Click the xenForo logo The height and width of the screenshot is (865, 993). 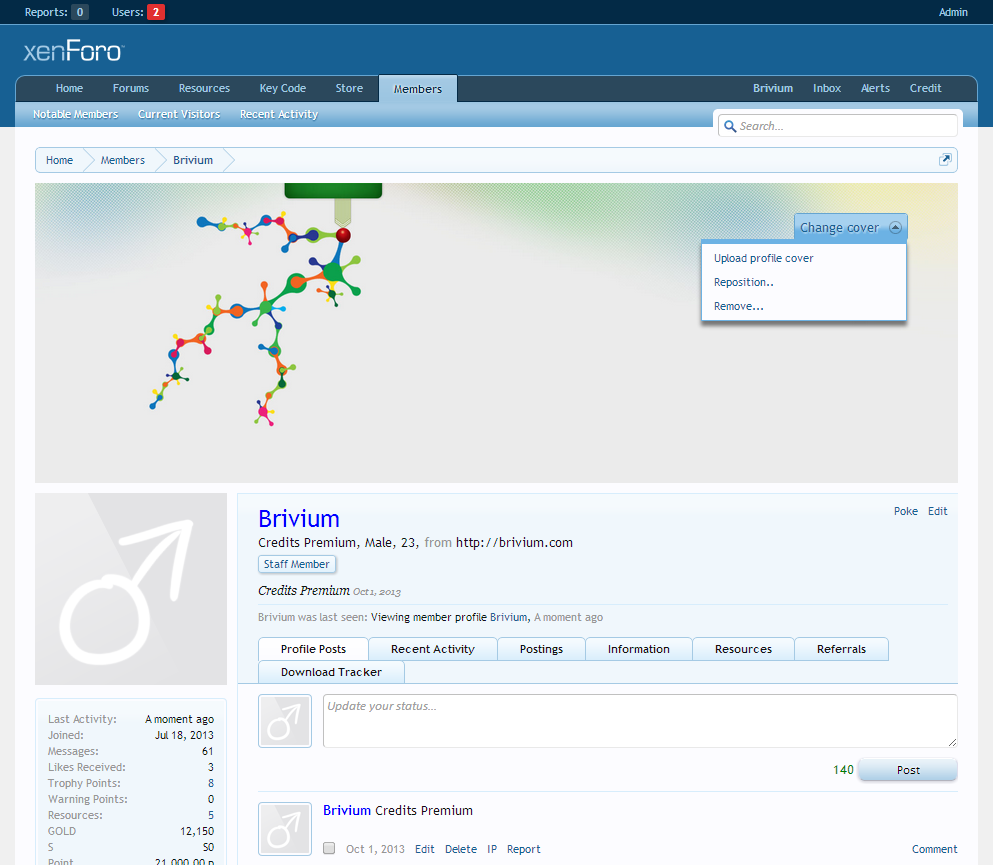[73, 51]
